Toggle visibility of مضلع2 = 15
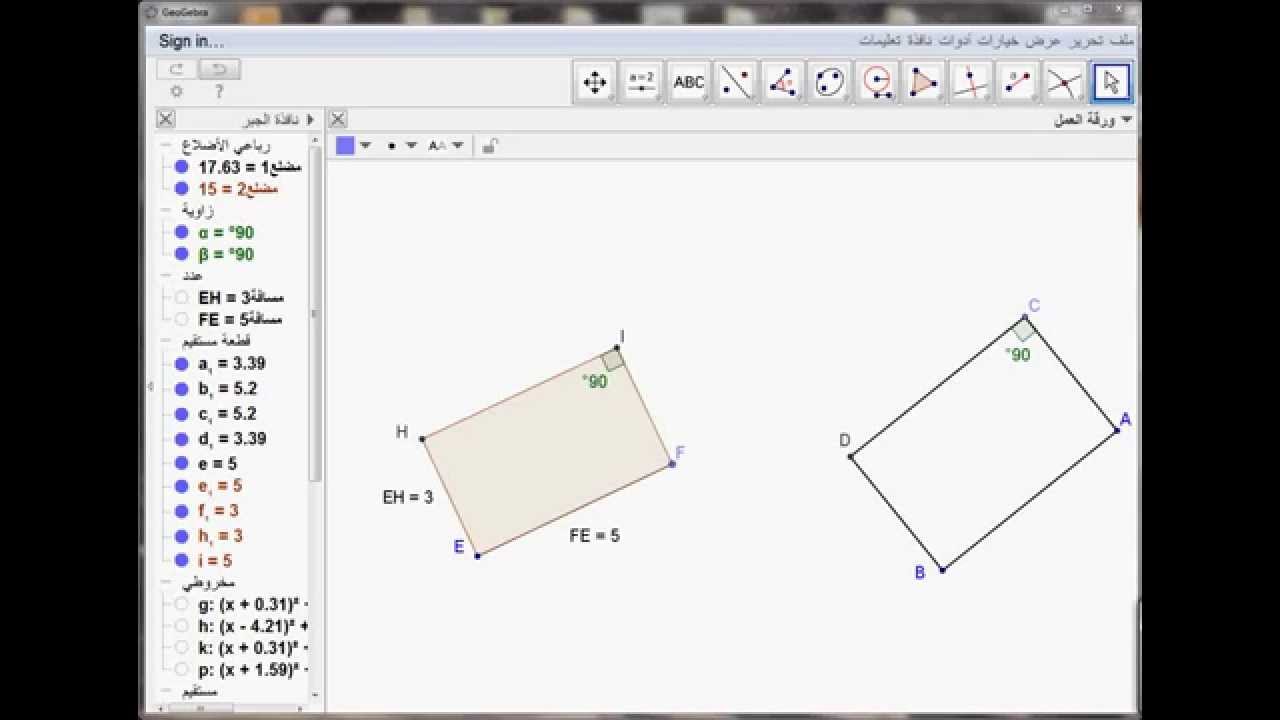Screen dimensions: 1280x720 181,188
